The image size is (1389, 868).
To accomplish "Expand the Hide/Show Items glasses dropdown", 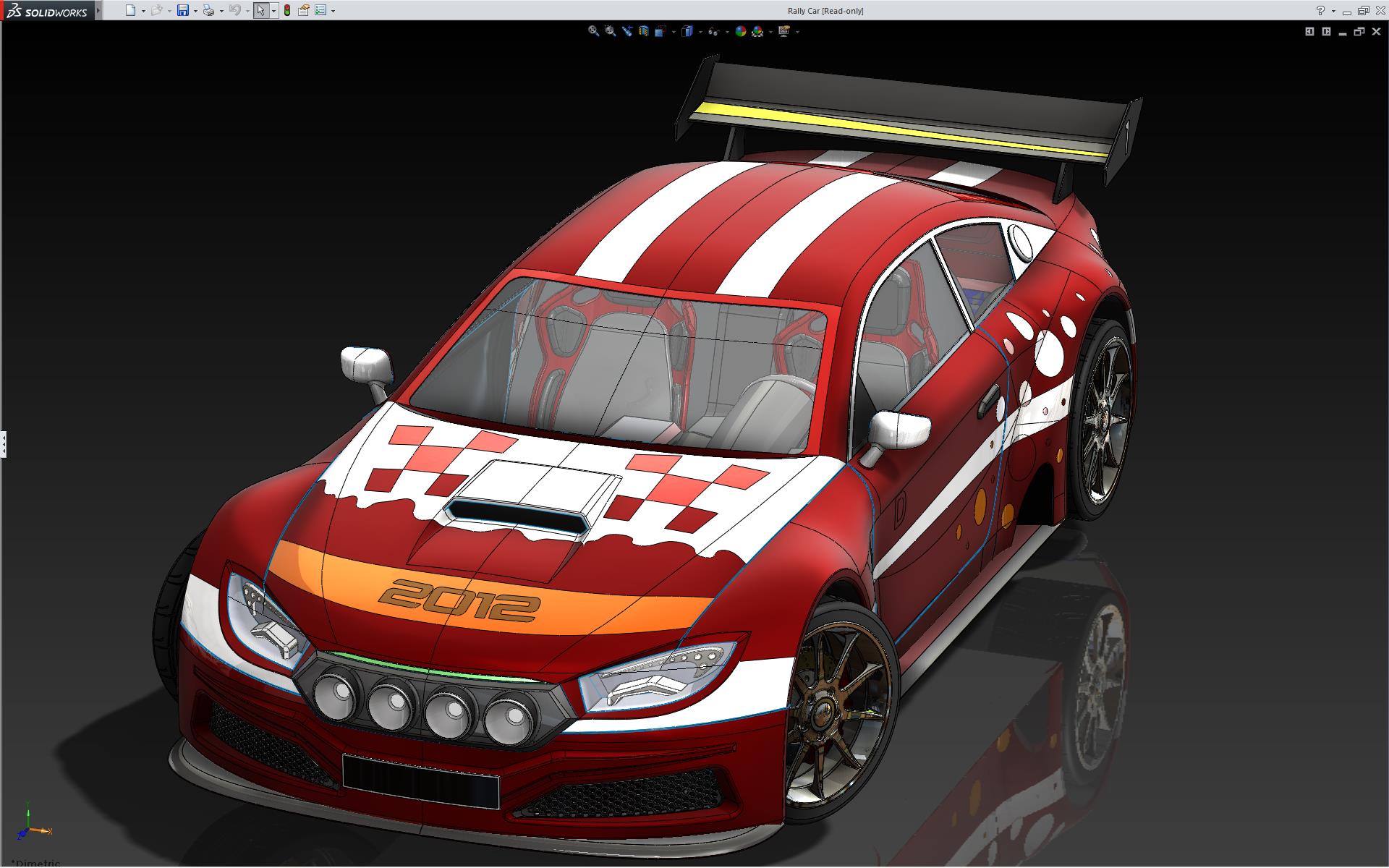I will point(727,32).
